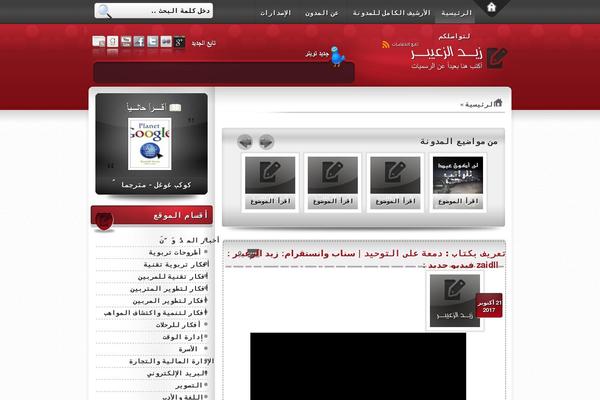Open category التصوير
This screenshot has height=400, width=600.
coord(189,385)
